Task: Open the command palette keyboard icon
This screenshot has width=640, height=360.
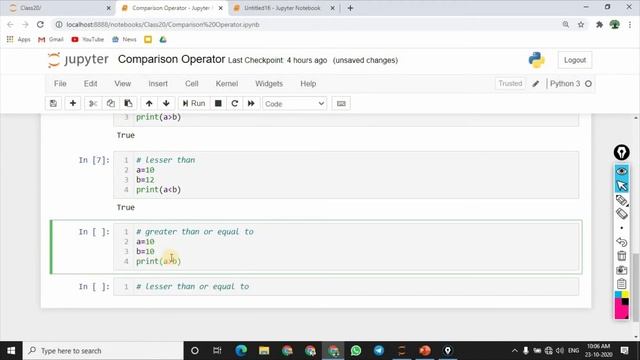Action: pyautogui.click(x=341, y=104)
